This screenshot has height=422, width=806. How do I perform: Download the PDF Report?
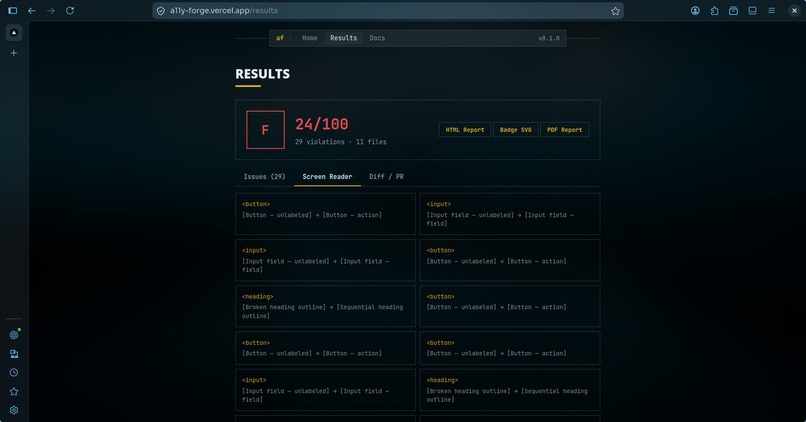click(564, 130)
